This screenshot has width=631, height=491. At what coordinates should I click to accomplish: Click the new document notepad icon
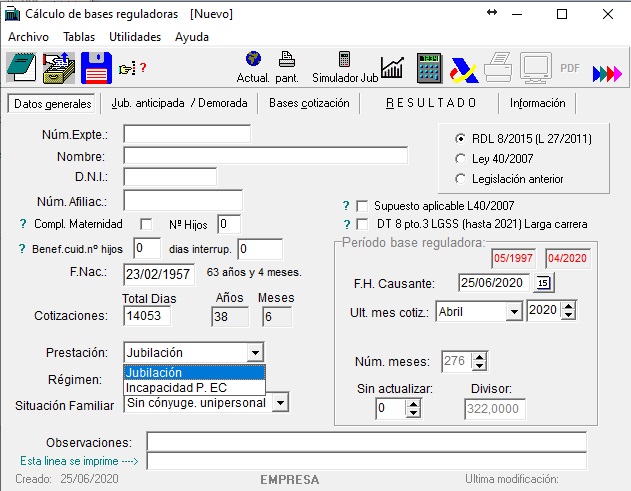click(21, 68)
